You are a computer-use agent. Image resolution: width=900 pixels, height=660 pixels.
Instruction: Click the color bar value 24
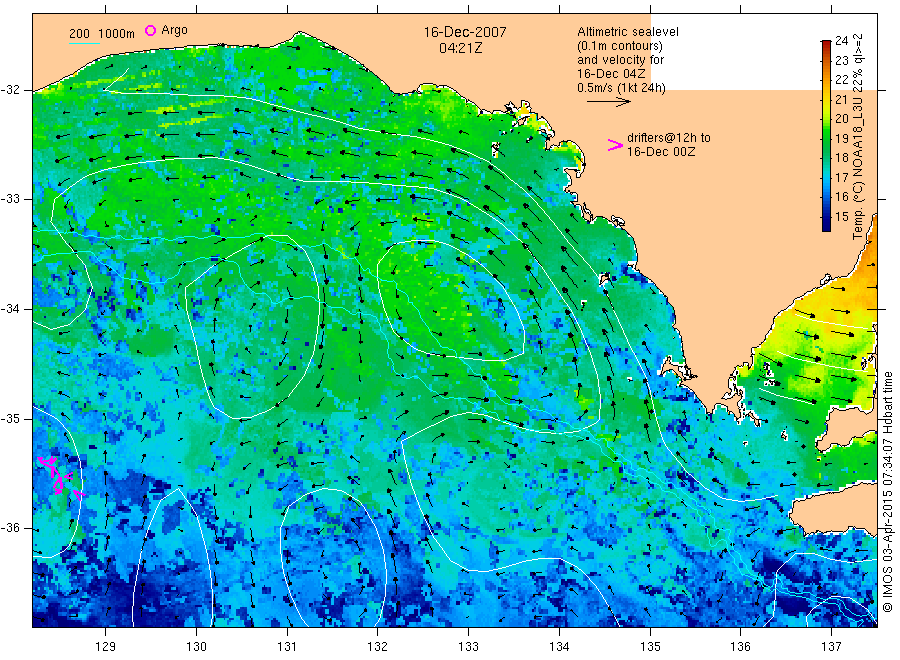[x=841, y=41]
